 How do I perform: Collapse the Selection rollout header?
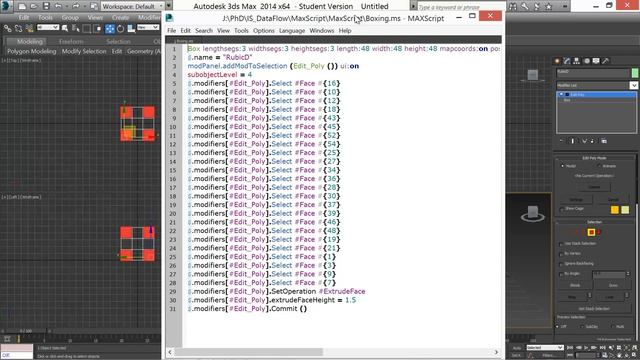coord(594,222)
